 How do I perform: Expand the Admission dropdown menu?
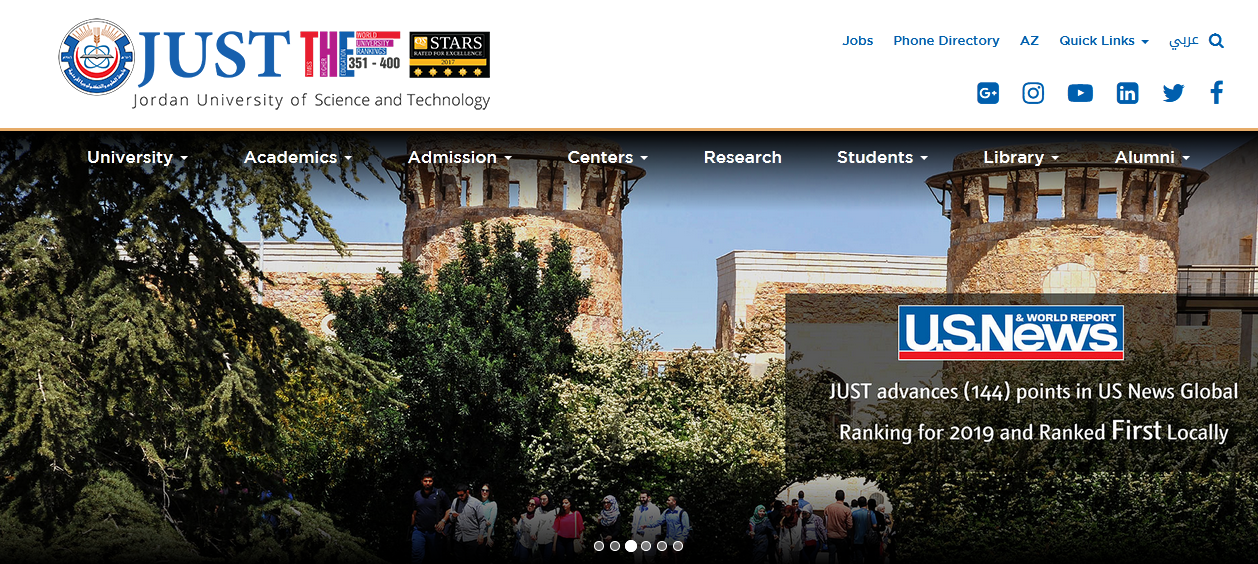(x=459, y=157)
